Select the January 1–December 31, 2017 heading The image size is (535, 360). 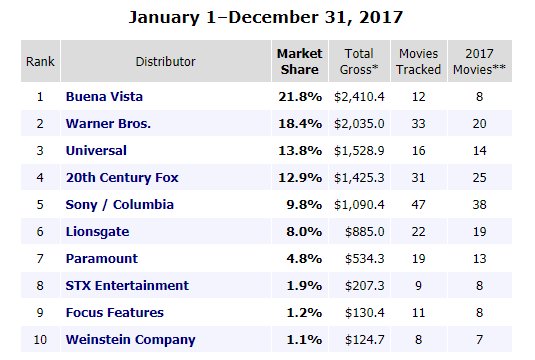click(x=266, y=17)
